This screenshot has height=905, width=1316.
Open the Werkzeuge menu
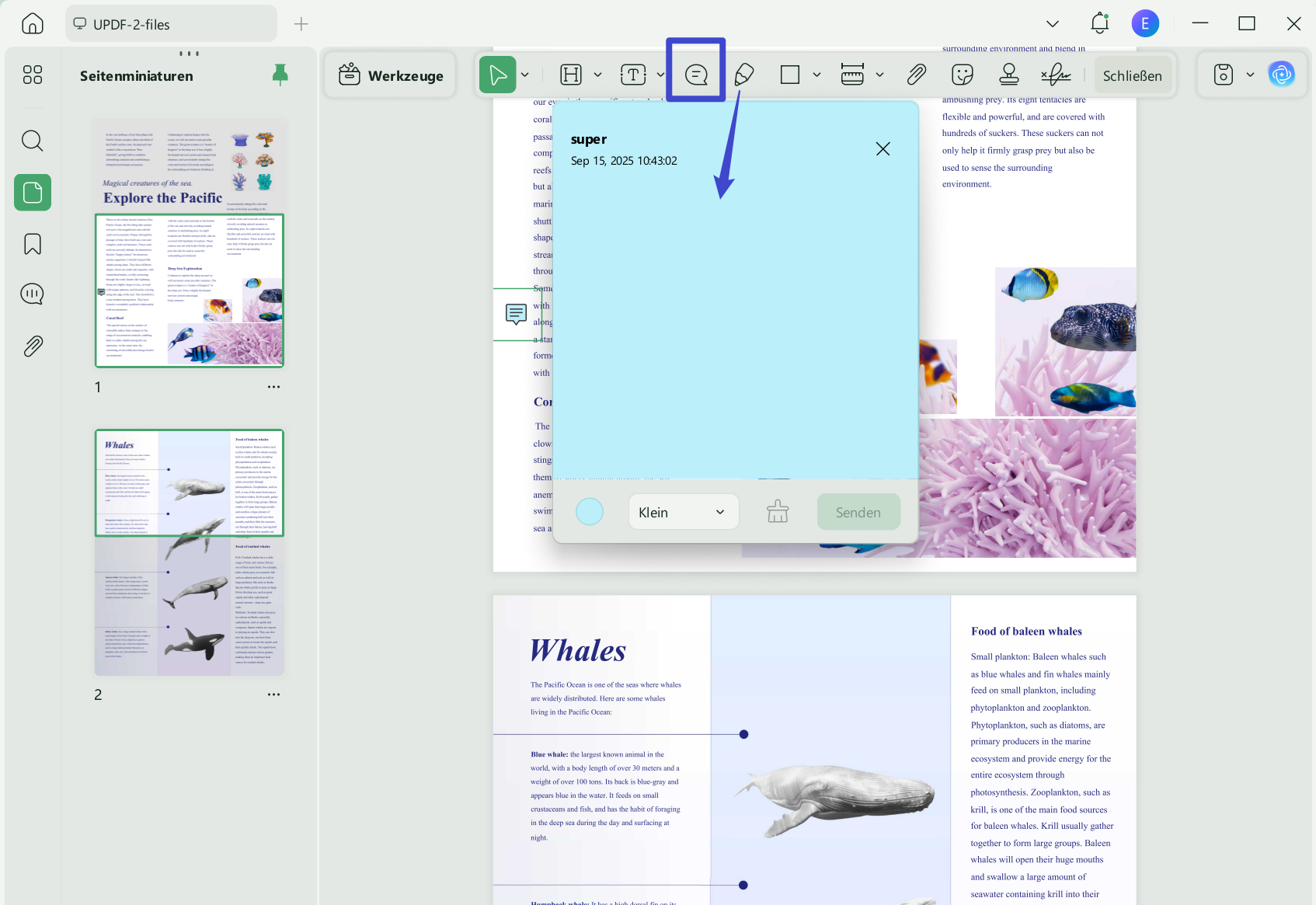(x=391, y=75)
